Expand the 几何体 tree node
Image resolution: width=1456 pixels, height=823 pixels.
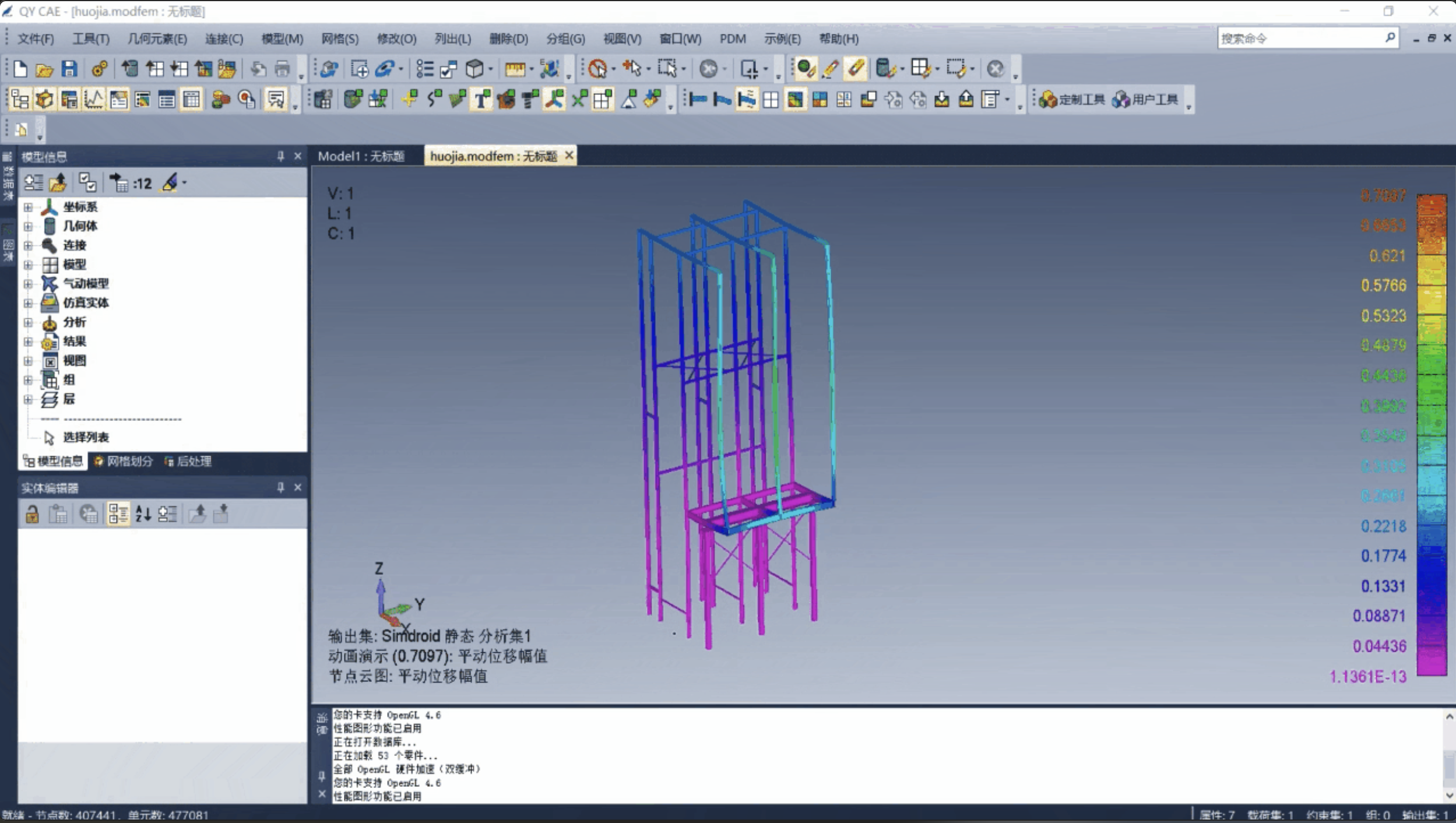pos(28,226)
